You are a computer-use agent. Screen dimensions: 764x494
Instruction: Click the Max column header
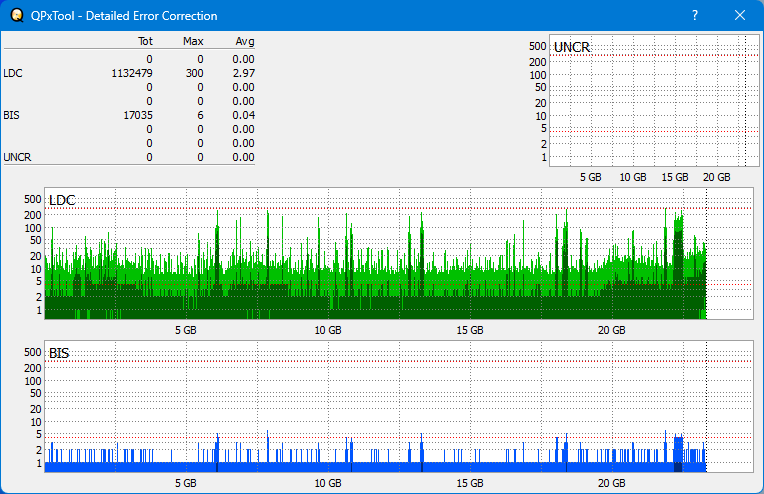193,41
